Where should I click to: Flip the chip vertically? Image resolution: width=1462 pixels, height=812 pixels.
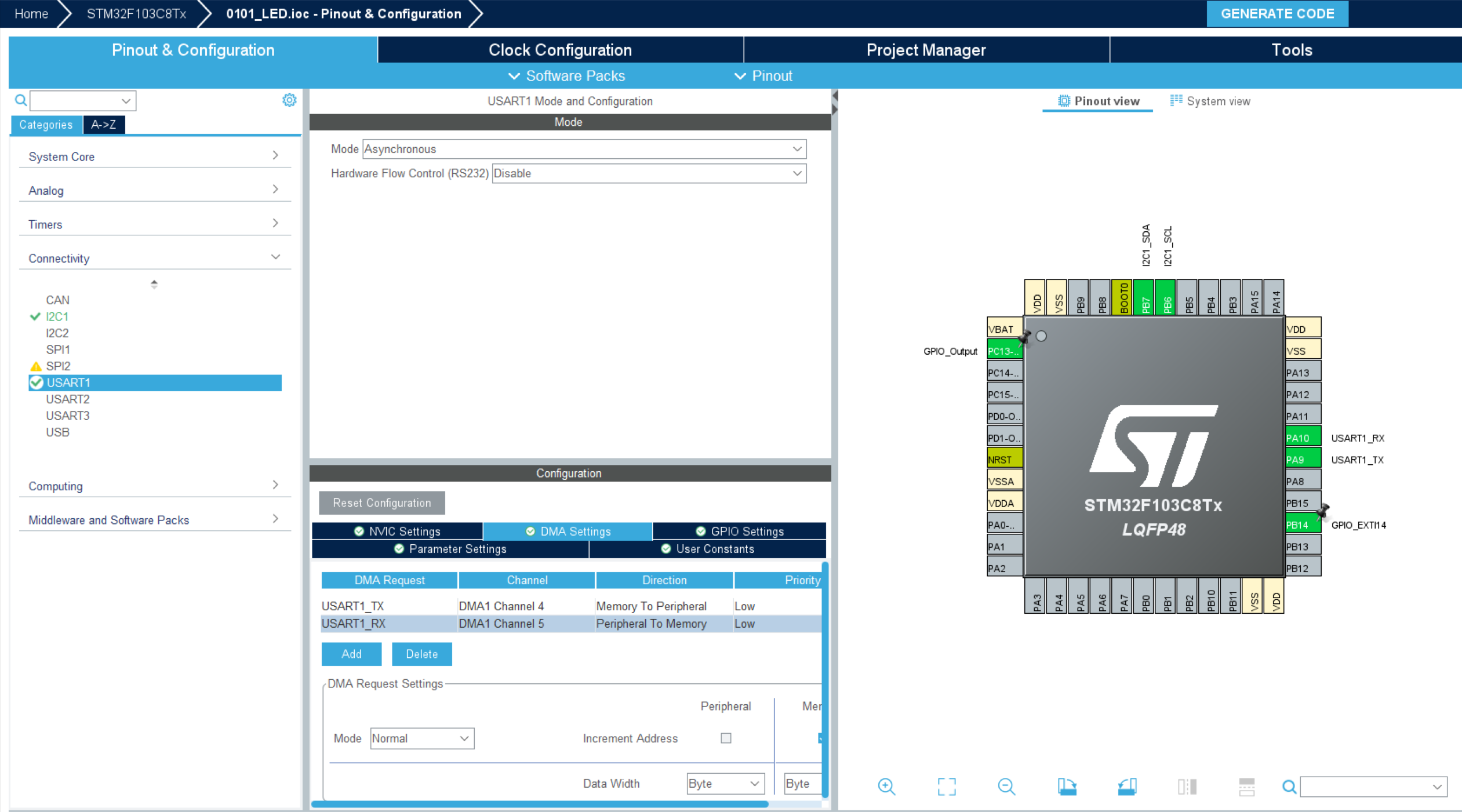[1247, 786]
